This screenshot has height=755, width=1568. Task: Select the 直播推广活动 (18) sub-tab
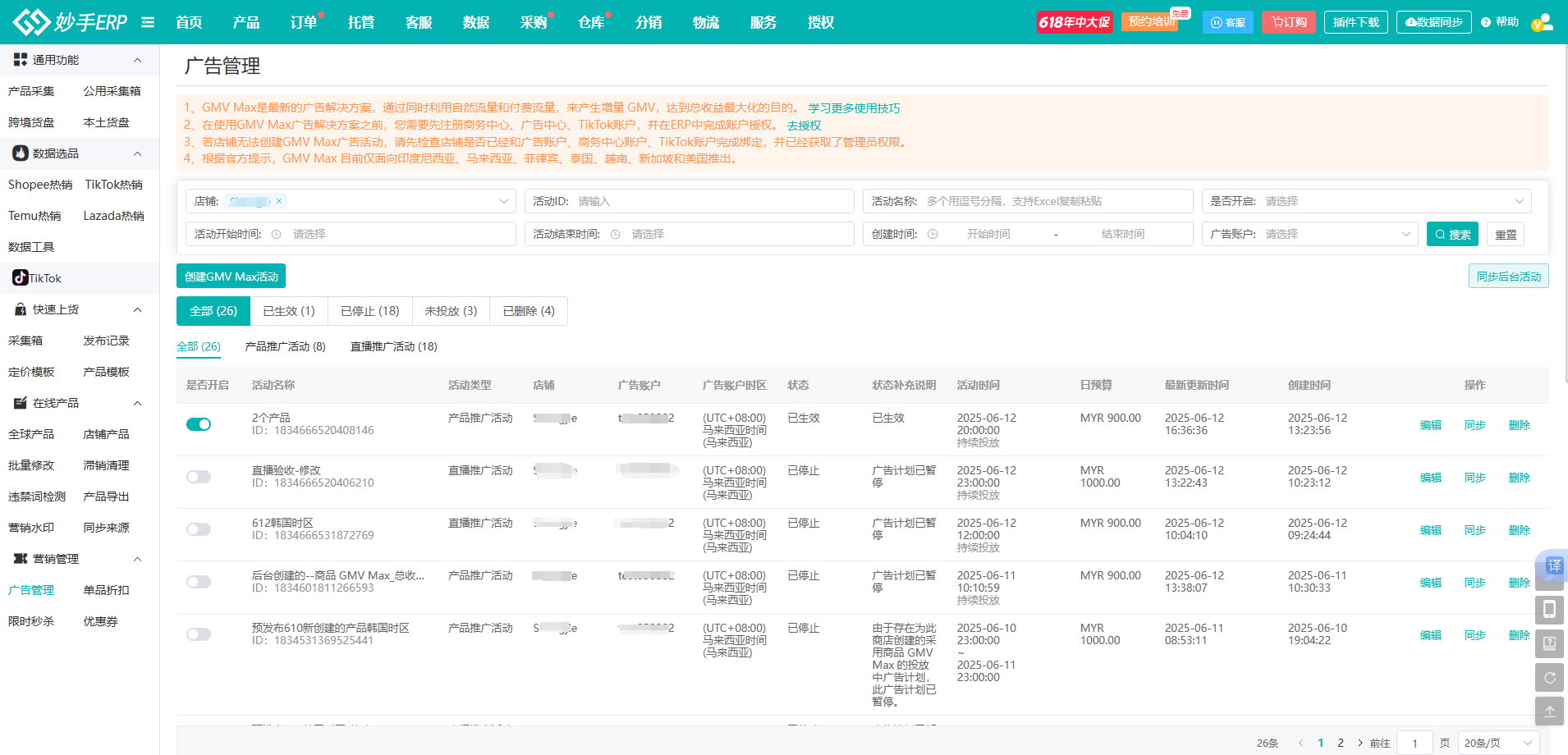point(393,346)
